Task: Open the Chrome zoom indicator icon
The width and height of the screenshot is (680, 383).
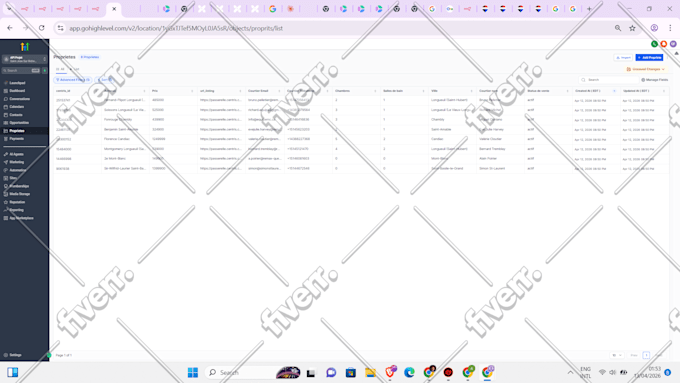Action: tap(618, 28)
